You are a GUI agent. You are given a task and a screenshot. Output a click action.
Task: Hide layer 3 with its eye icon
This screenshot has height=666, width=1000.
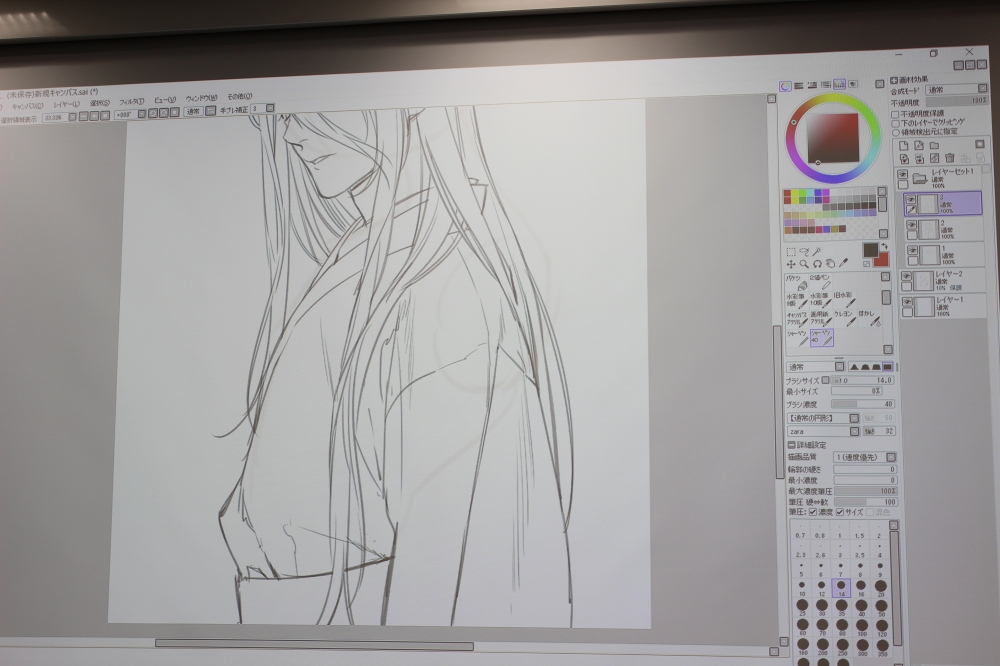(x=910, y=200)
